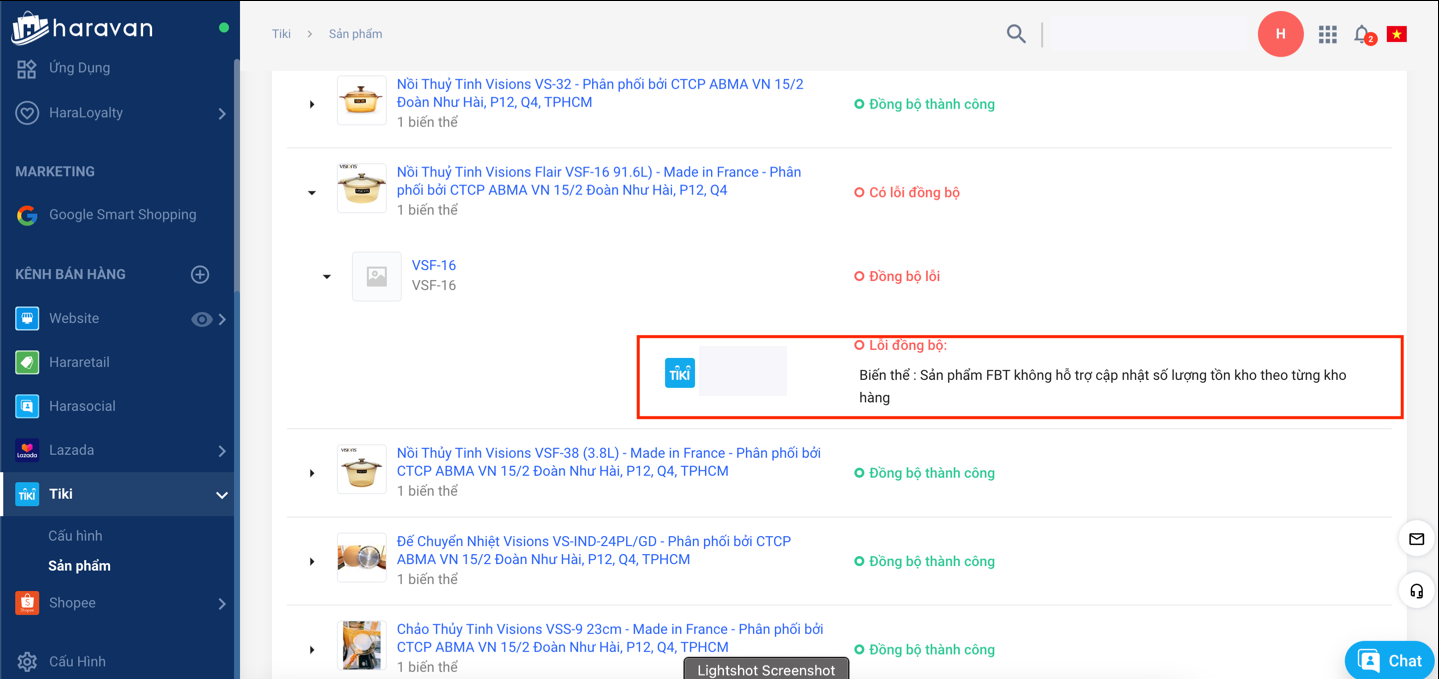Viewport: 1439px width, 679px height.
Task: Open the Harasocial menu item
Action: (x=82, y=406)
